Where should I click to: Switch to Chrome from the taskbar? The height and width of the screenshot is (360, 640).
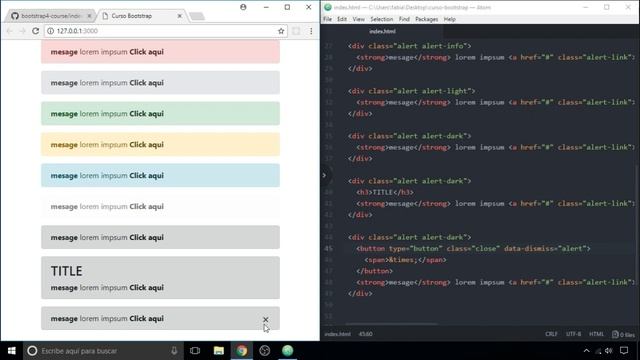242,351
